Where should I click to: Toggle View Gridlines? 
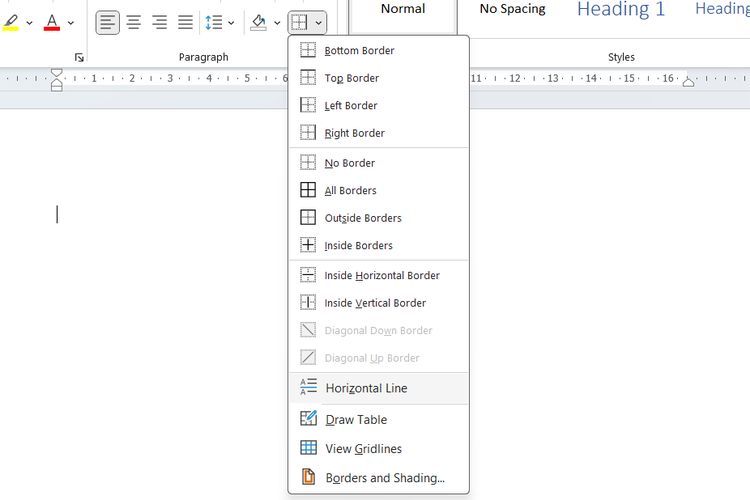378,448
